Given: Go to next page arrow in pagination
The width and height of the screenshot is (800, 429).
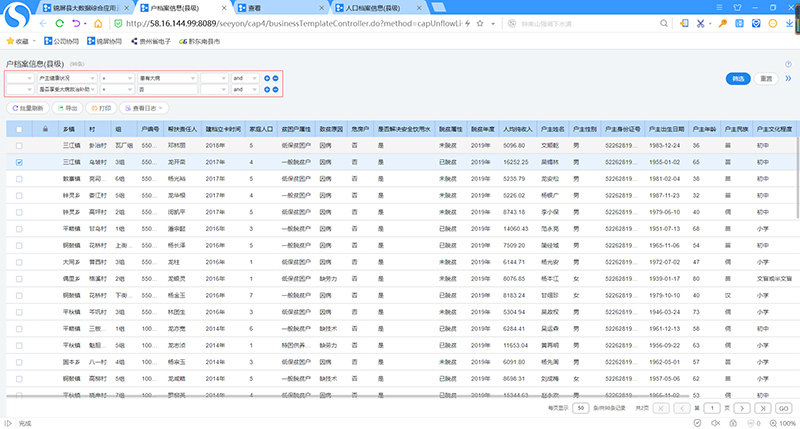Looking at the screenshot, I should click(x=742, y=408).
